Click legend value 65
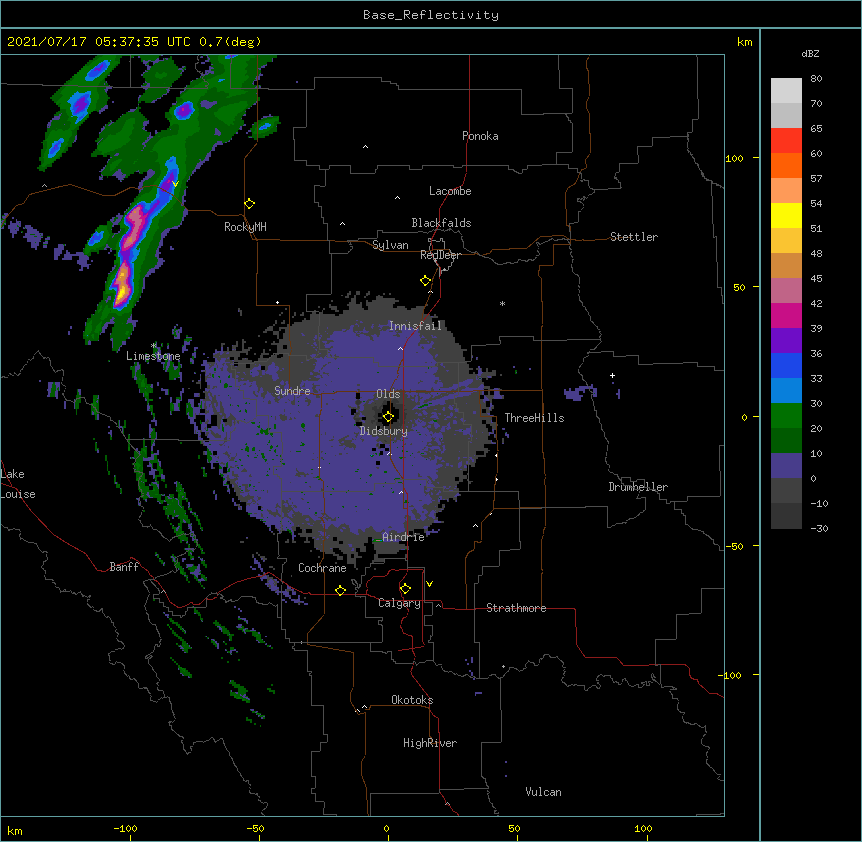 [x=816, y=129]
